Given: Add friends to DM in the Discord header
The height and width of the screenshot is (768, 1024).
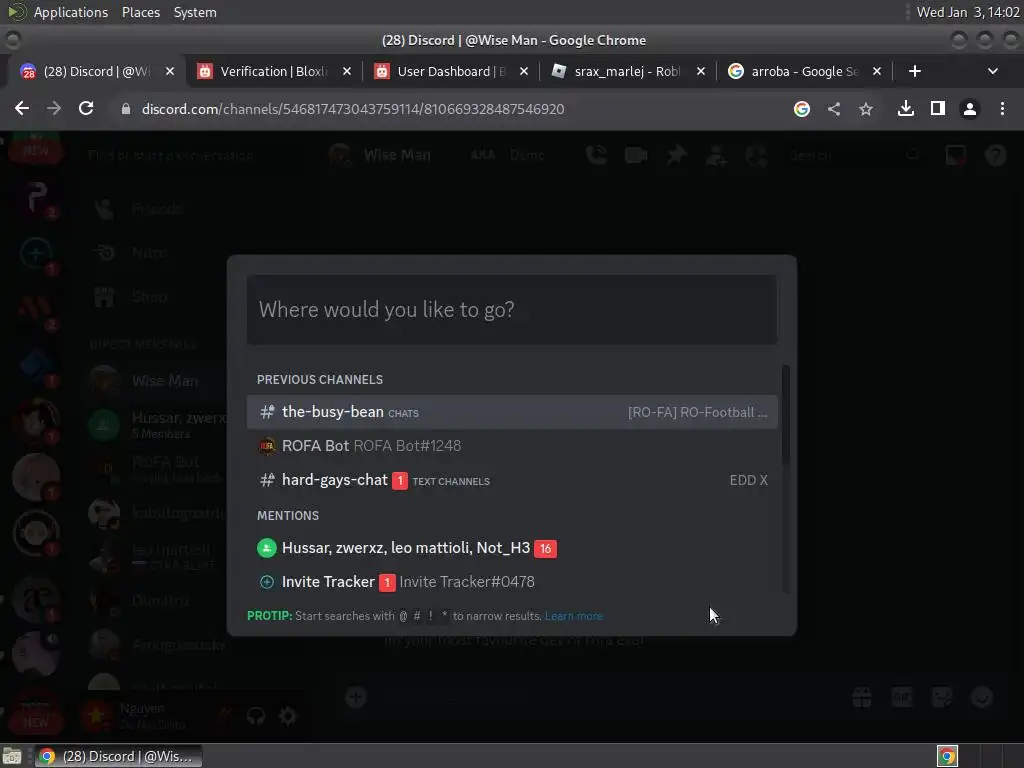Looking at the screenshot, I should 716,155.
